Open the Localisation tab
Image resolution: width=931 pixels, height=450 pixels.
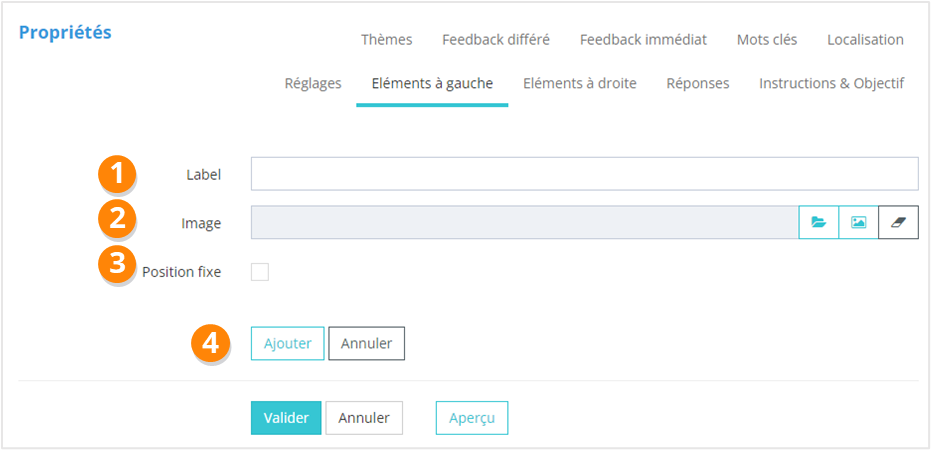tap(865, 40)
